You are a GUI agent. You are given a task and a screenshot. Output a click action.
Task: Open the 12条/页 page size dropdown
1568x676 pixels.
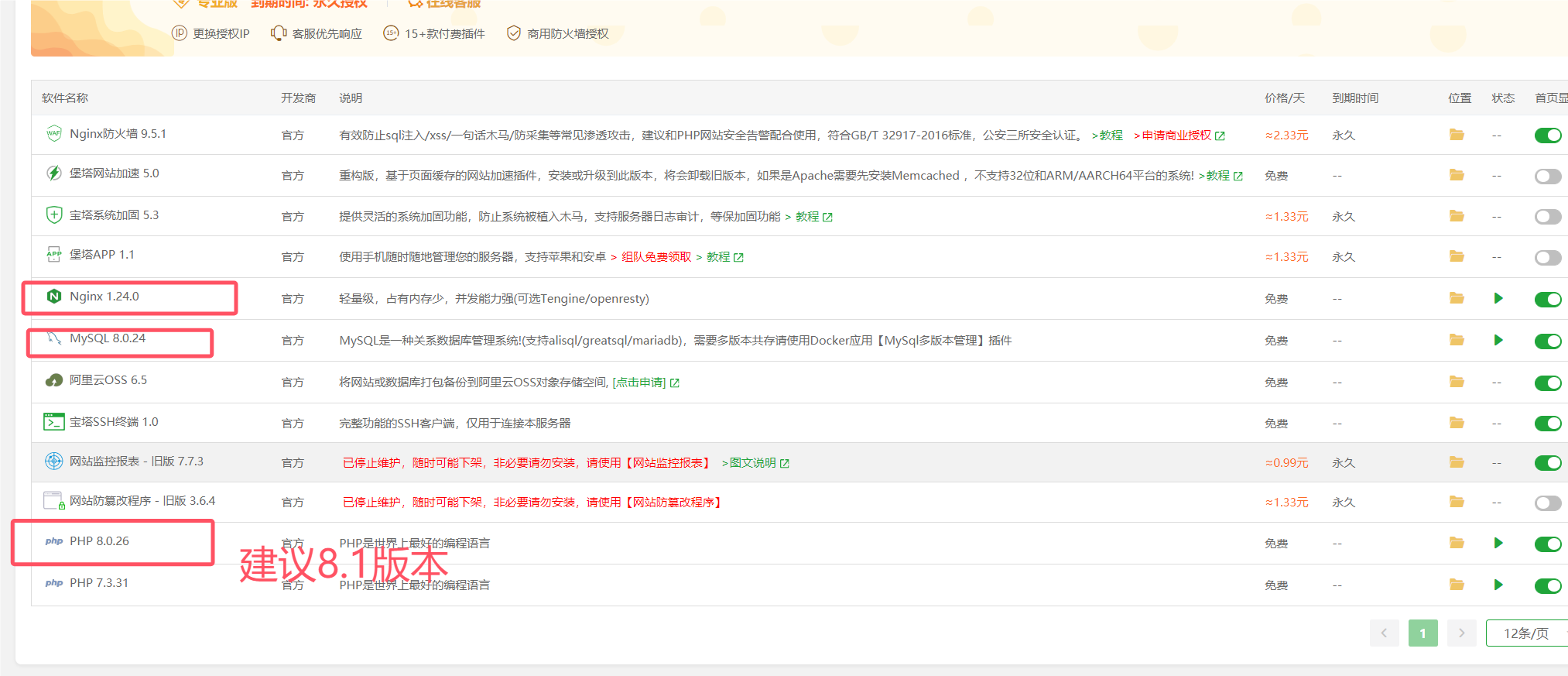pos(1527,633)
